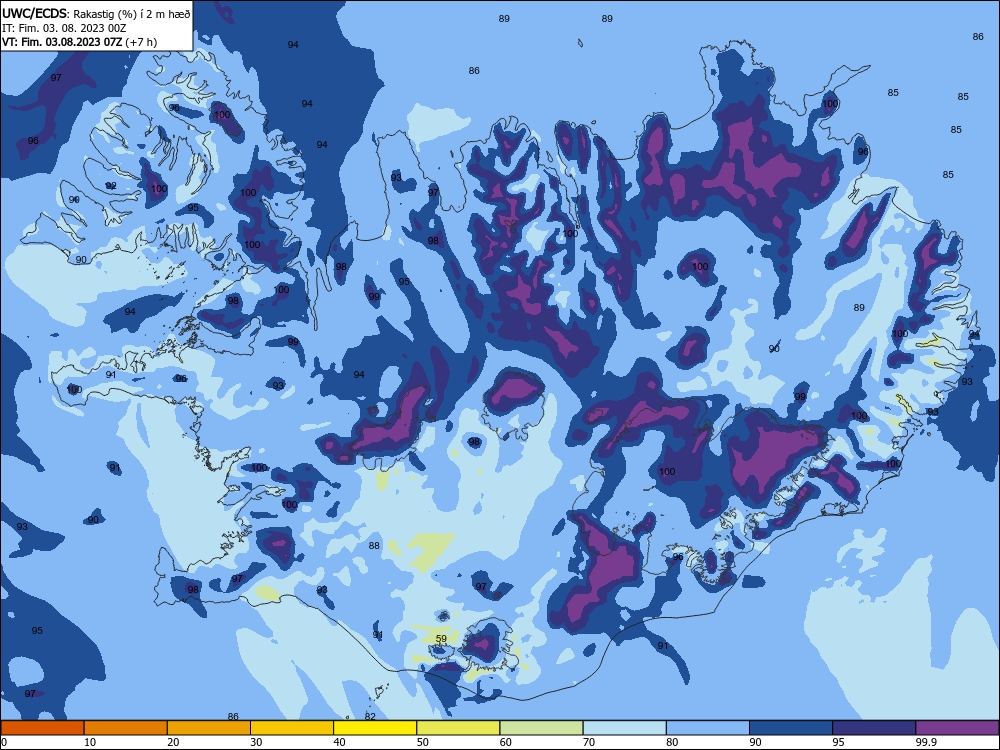The image size is (1000, 750).
Task: Click the legend tick label '10'
Action: tap(90, 742)
